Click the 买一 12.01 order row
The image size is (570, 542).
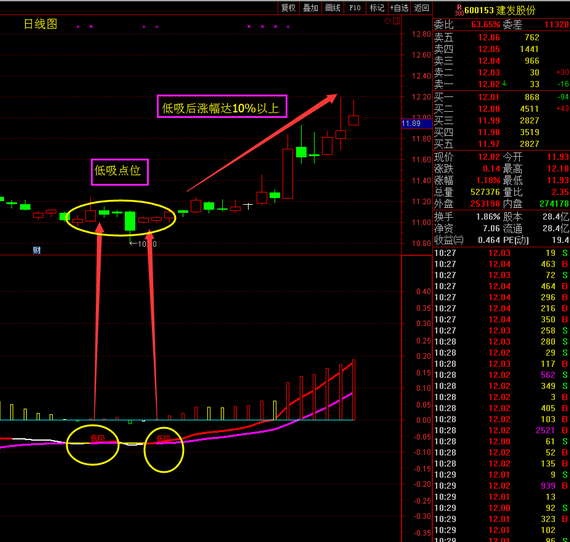(501, 97)
